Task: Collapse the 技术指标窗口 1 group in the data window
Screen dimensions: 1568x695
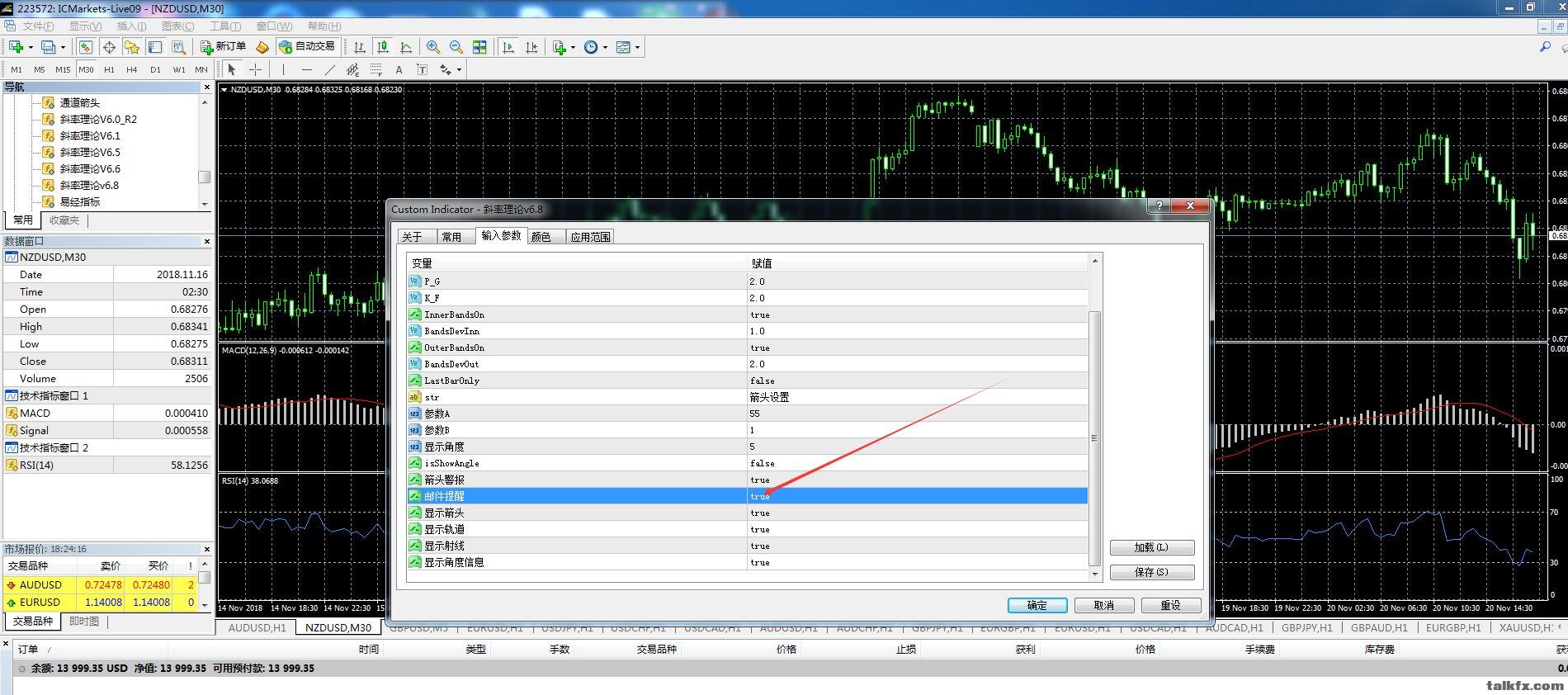Action: point(12,396)
